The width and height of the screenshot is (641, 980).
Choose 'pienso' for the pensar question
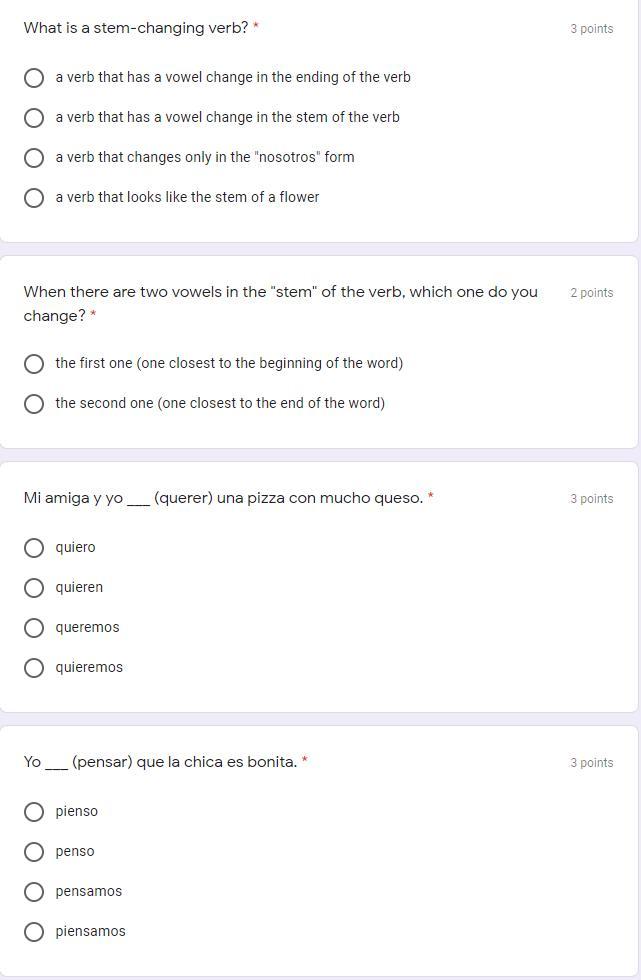click(x=34, y=812)
